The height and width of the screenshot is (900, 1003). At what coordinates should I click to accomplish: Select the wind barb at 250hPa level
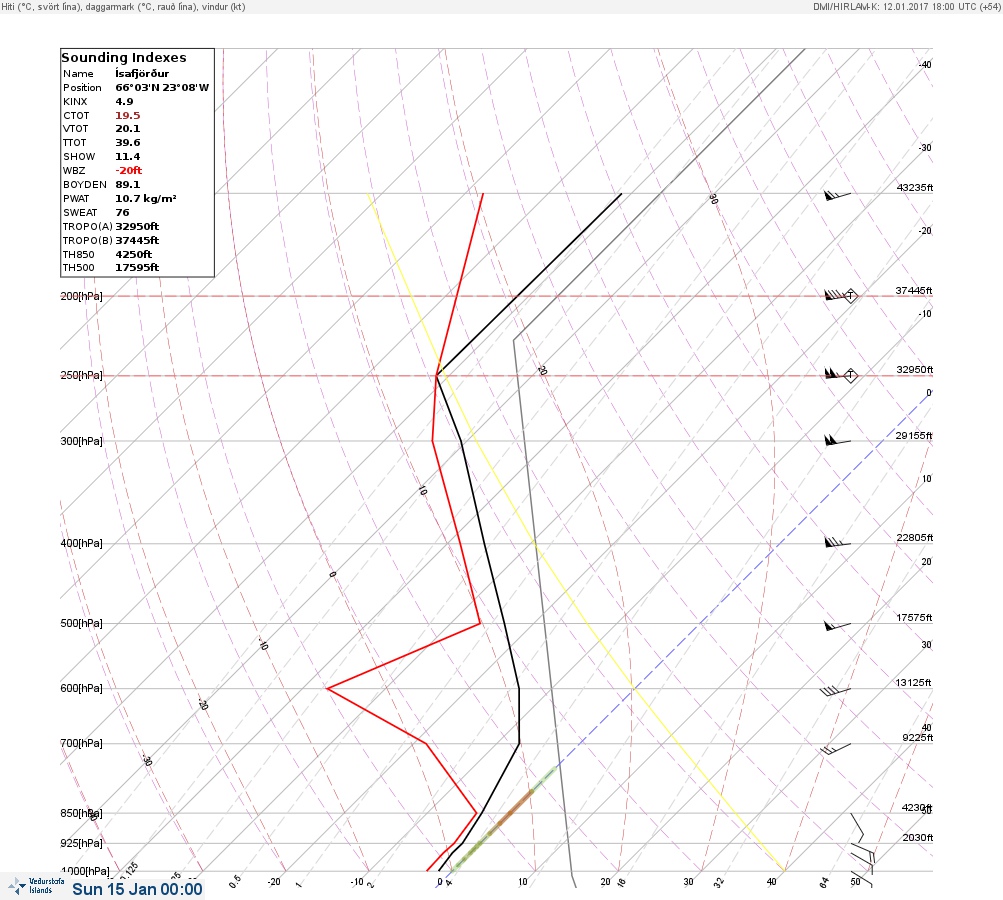pyautogui.click(x=835, y=373)
